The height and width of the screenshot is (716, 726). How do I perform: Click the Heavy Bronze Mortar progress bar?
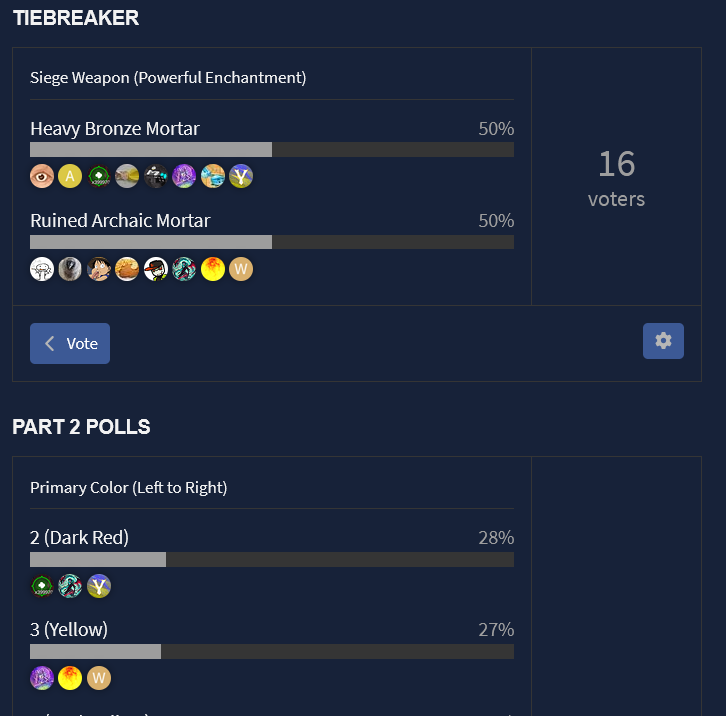point(272,150)
